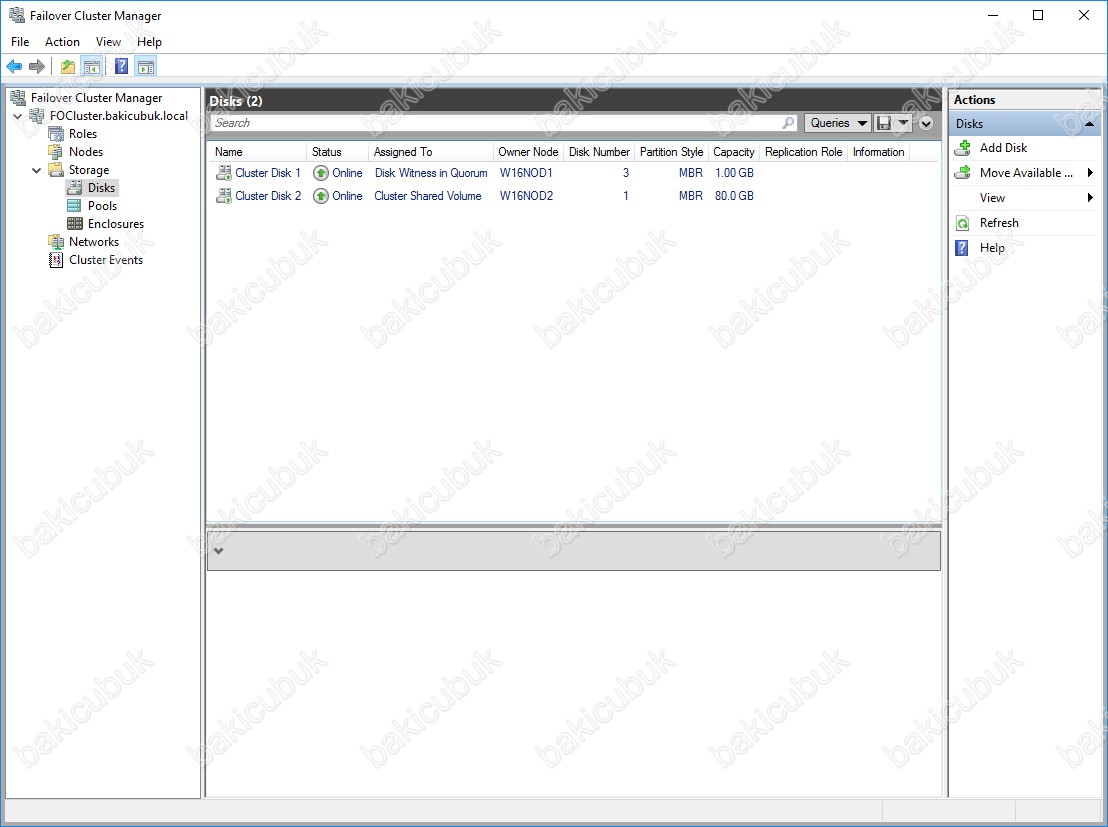This screenshot has height=827, width=1108.
Task: Toggle the Show/Hide Action Pane icon
Action: click(146, 66)
